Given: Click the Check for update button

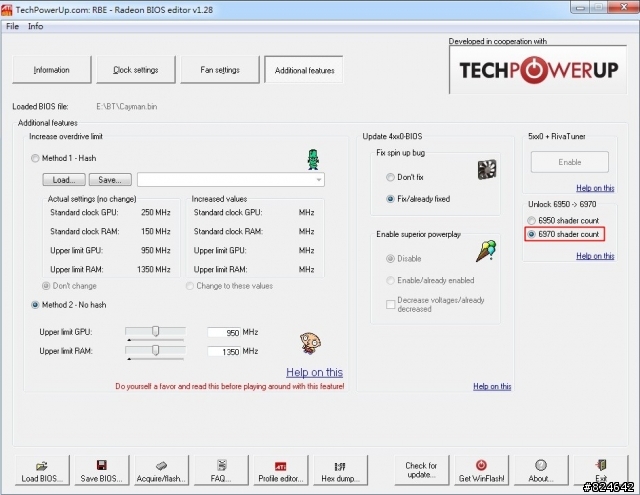Looking at the screenshot, I should pyautogui.click(x=421, y=470).
